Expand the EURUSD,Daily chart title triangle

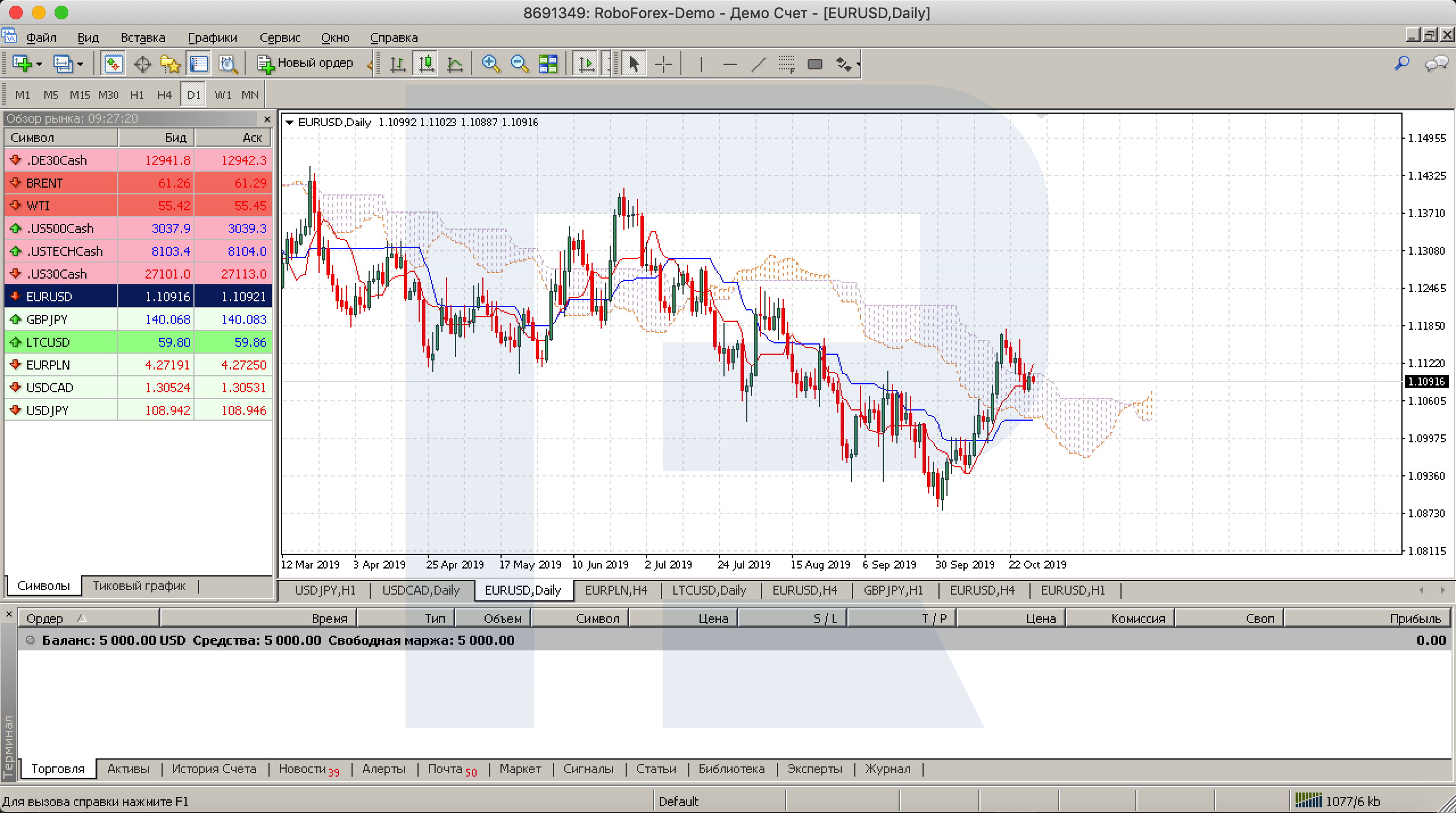[x=289, y=122]
